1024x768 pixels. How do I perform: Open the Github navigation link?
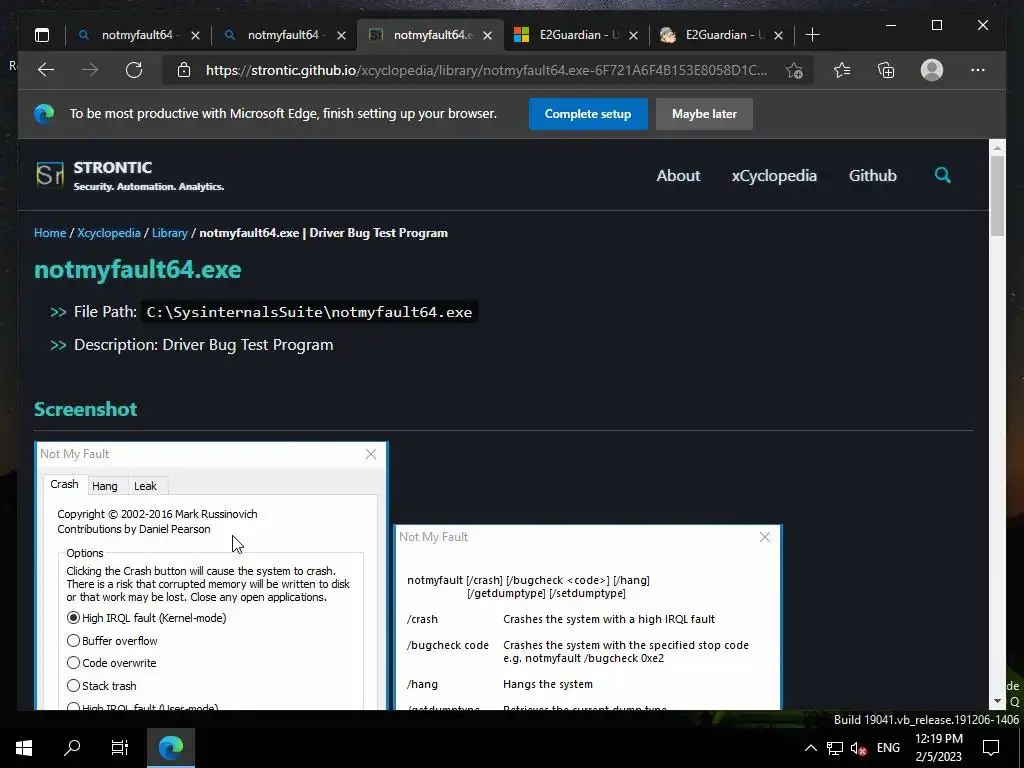[x=872, y=176]
